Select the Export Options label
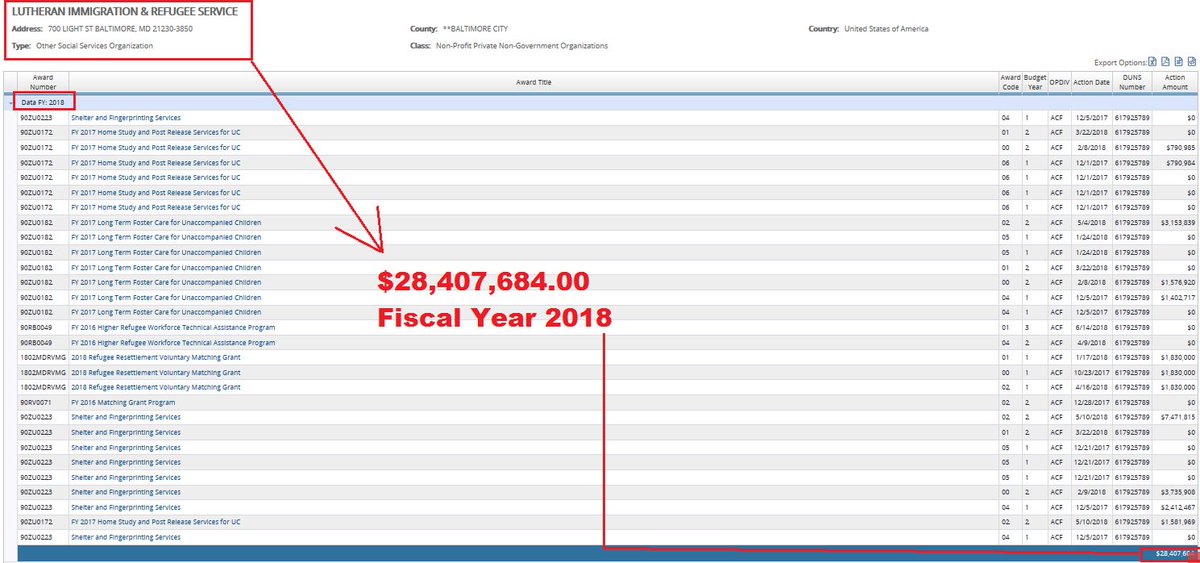Screen dimensions: 1200x563 (1119, 63)
